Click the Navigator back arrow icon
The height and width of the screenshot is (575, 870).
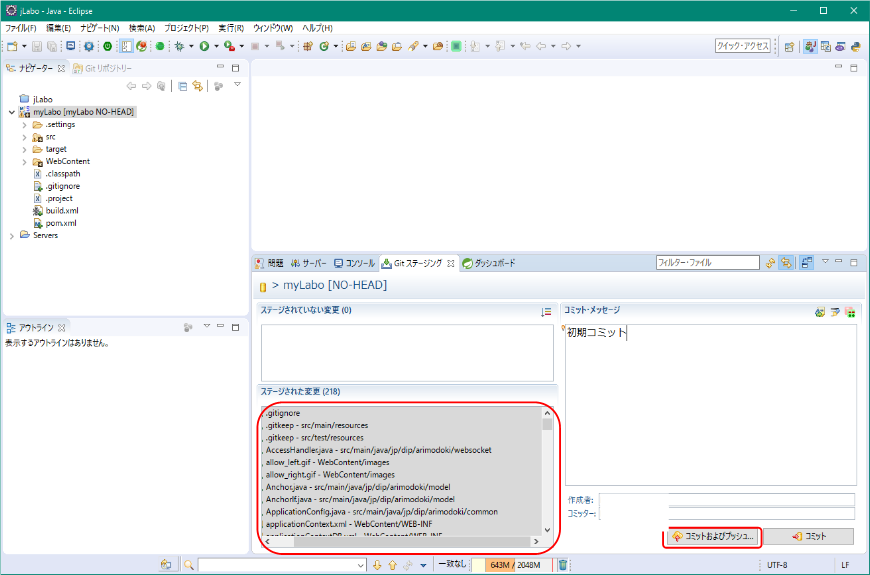pos(131,86)
